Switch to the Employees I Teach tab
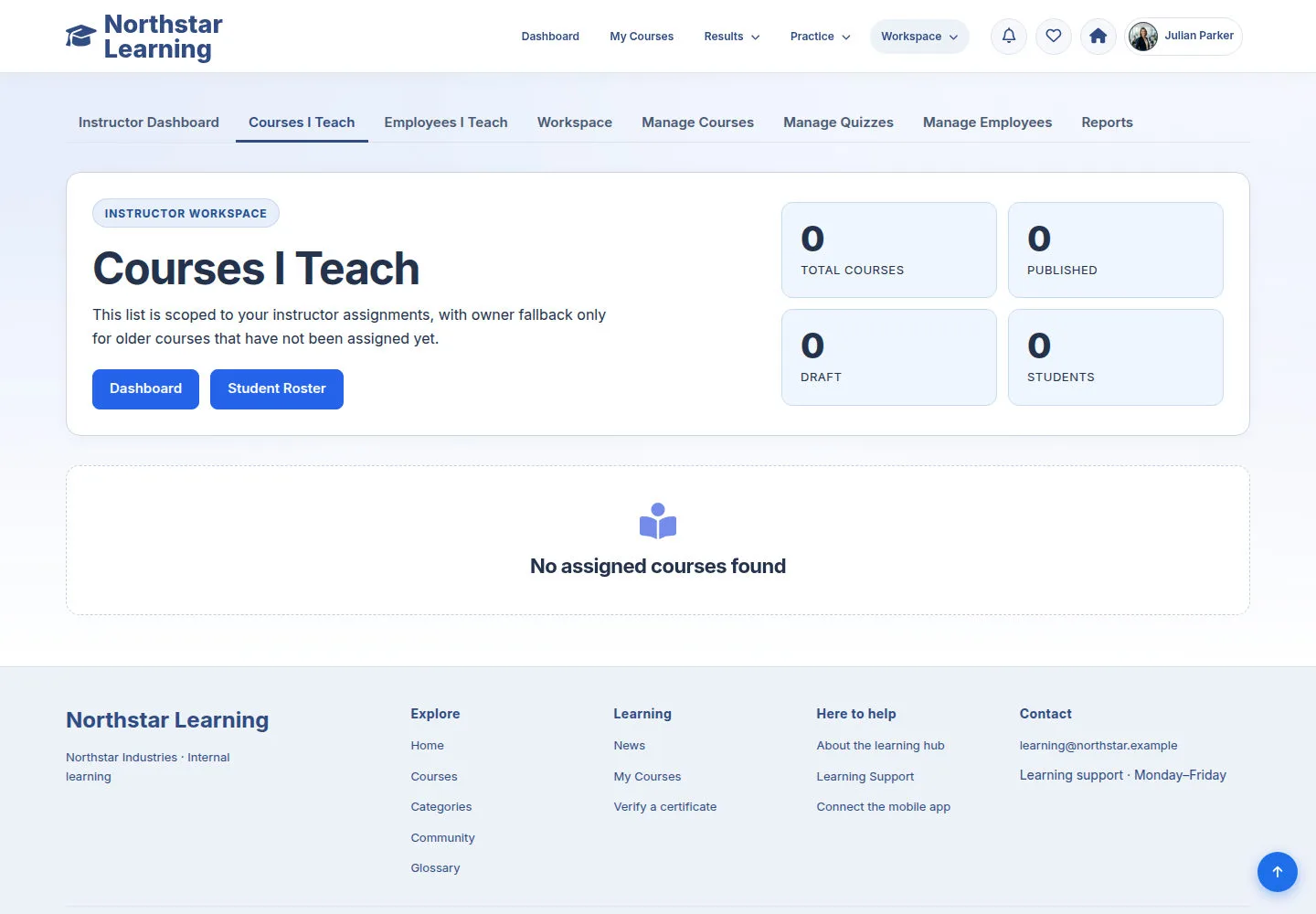1316x914 pixels. tap(446, 122)
